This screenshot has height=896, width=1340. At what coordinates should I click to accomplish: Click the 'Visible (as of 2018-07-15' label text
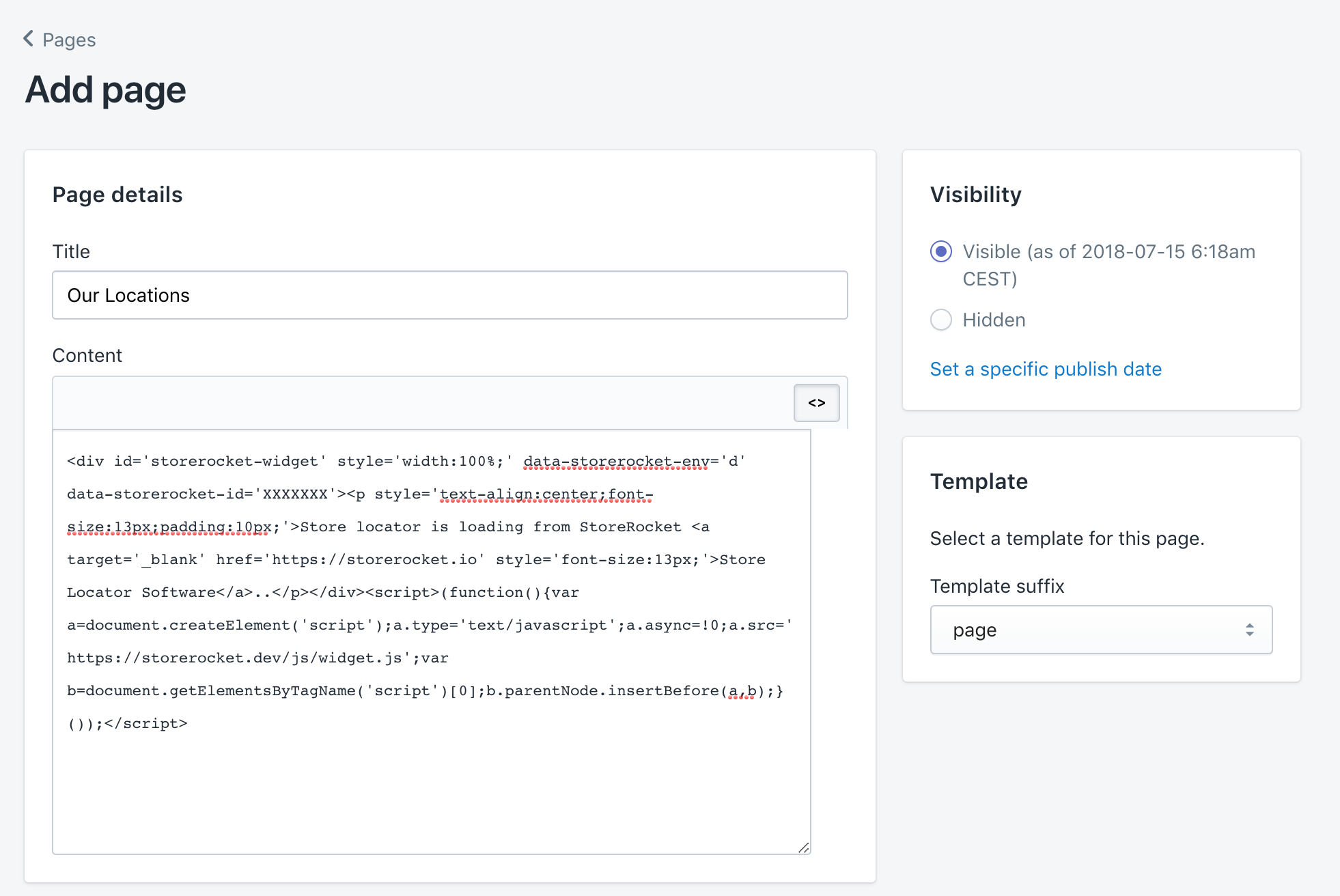(1074, 252)
